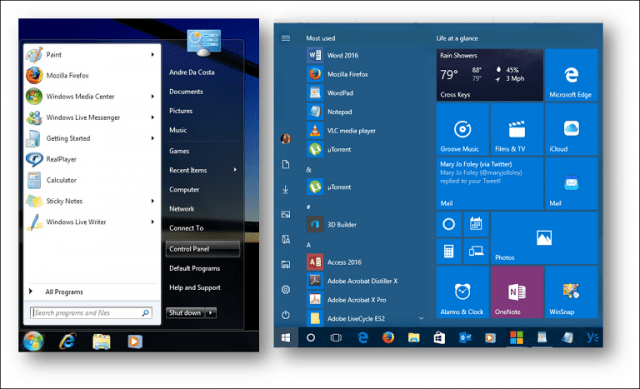Expand Recent Items submenu arrow

click(235, 170)
